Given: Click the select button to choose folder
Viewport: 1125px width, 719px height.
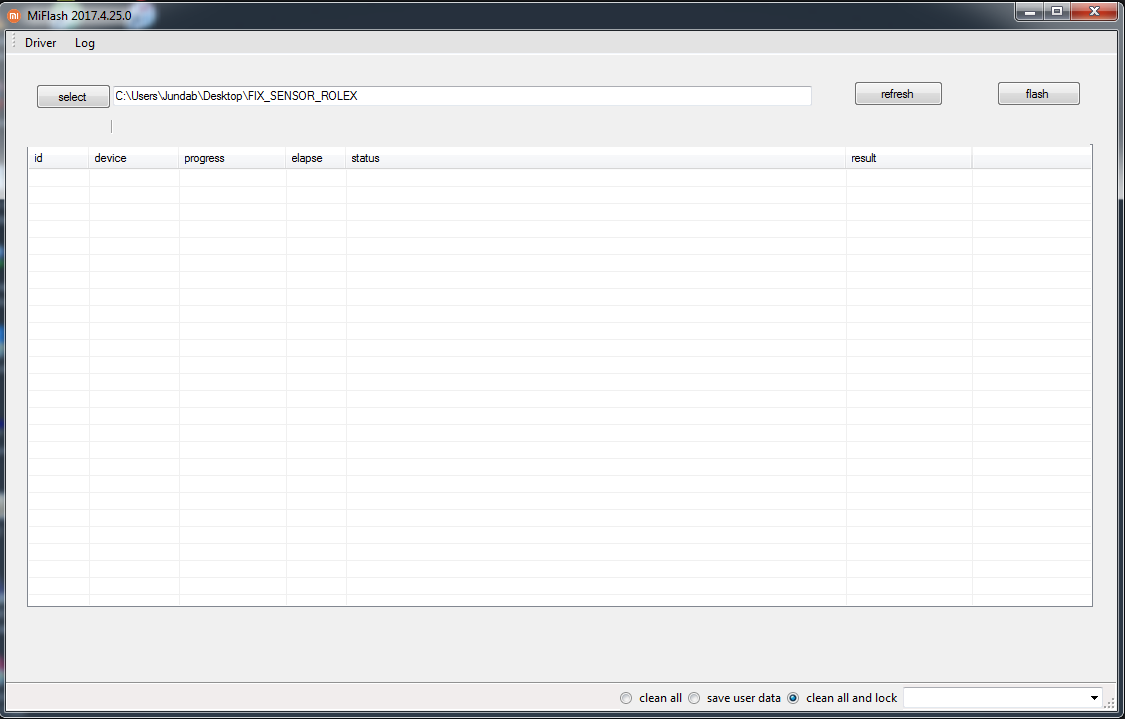Looking at the screenshot, I should pyautogui.click(x=73, y=97).
